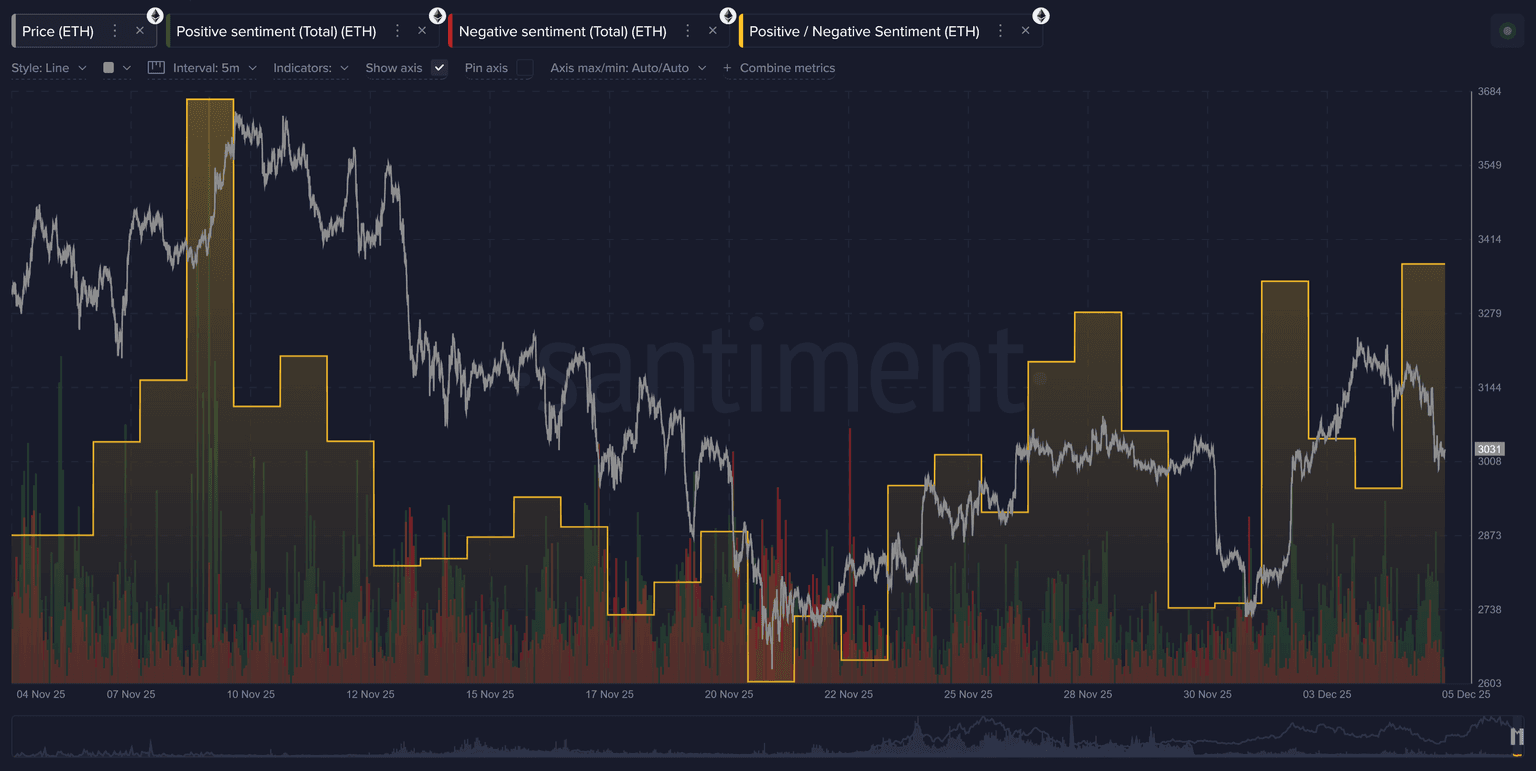Expand the Indicators dropdown
This screenshot has width=1536, height=771.
[310, 68]
